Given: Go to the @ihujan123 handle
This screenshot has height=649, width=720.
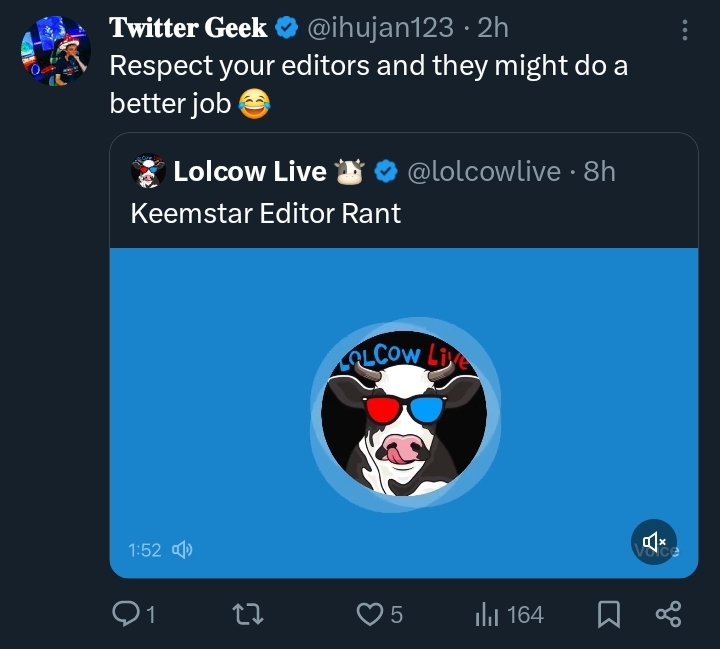Looking at the screenshot, I should tap(385, 29).
